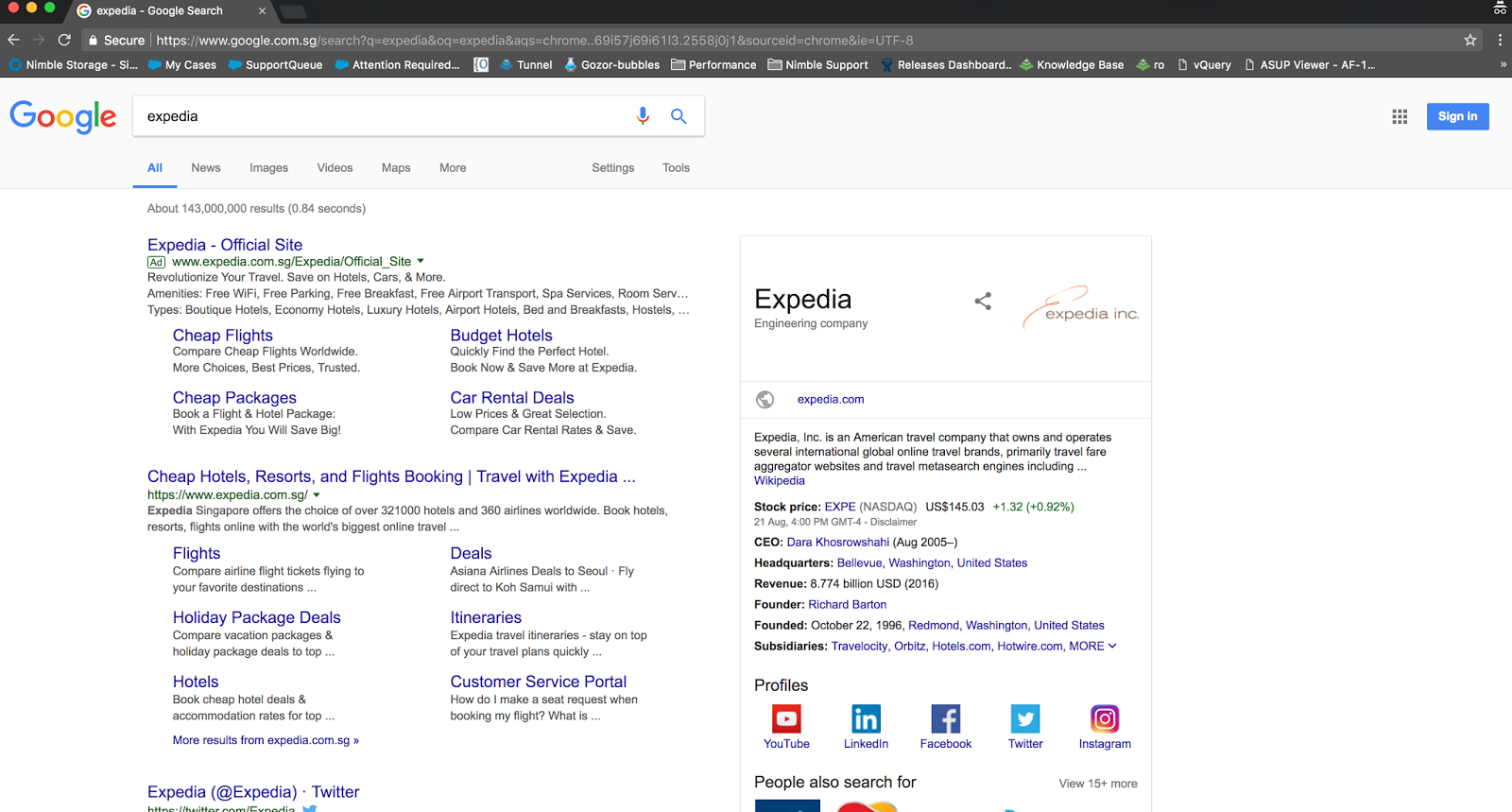
Task: Open the Car Rental Deals sitelink
Action: (512, 398)
